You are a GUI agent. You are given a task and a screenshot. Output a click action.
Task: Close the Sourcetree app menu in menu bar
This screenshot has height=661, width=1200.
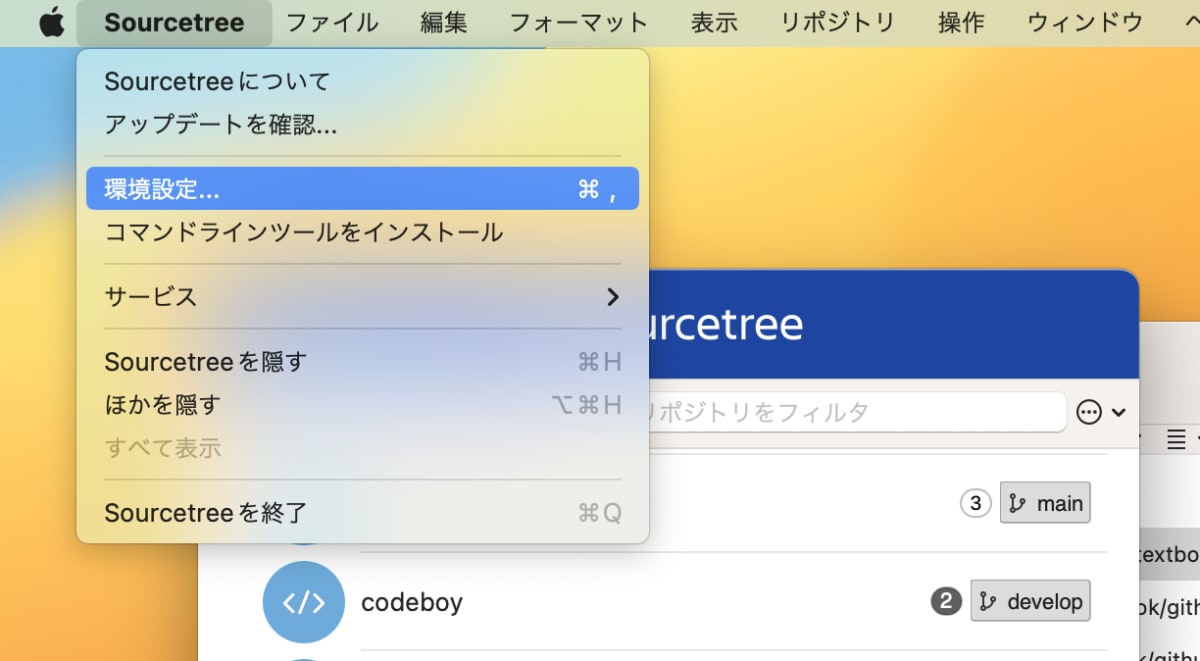point(174,23)
